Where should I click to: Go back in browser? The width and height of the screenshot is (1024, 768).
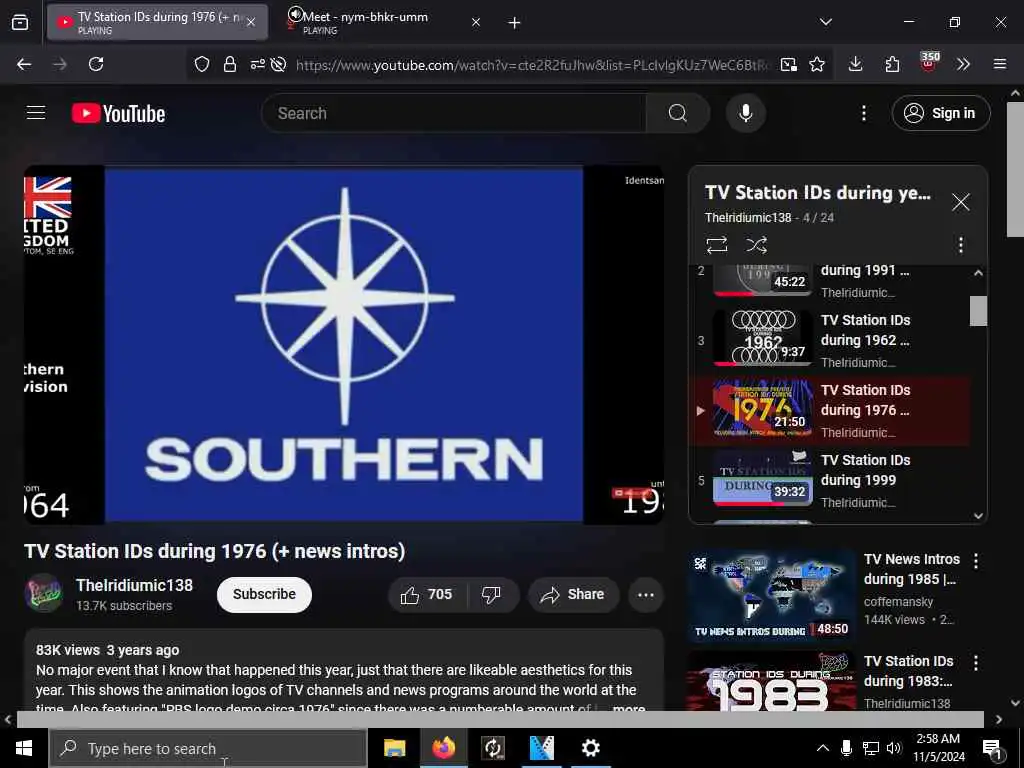point(24,64)
